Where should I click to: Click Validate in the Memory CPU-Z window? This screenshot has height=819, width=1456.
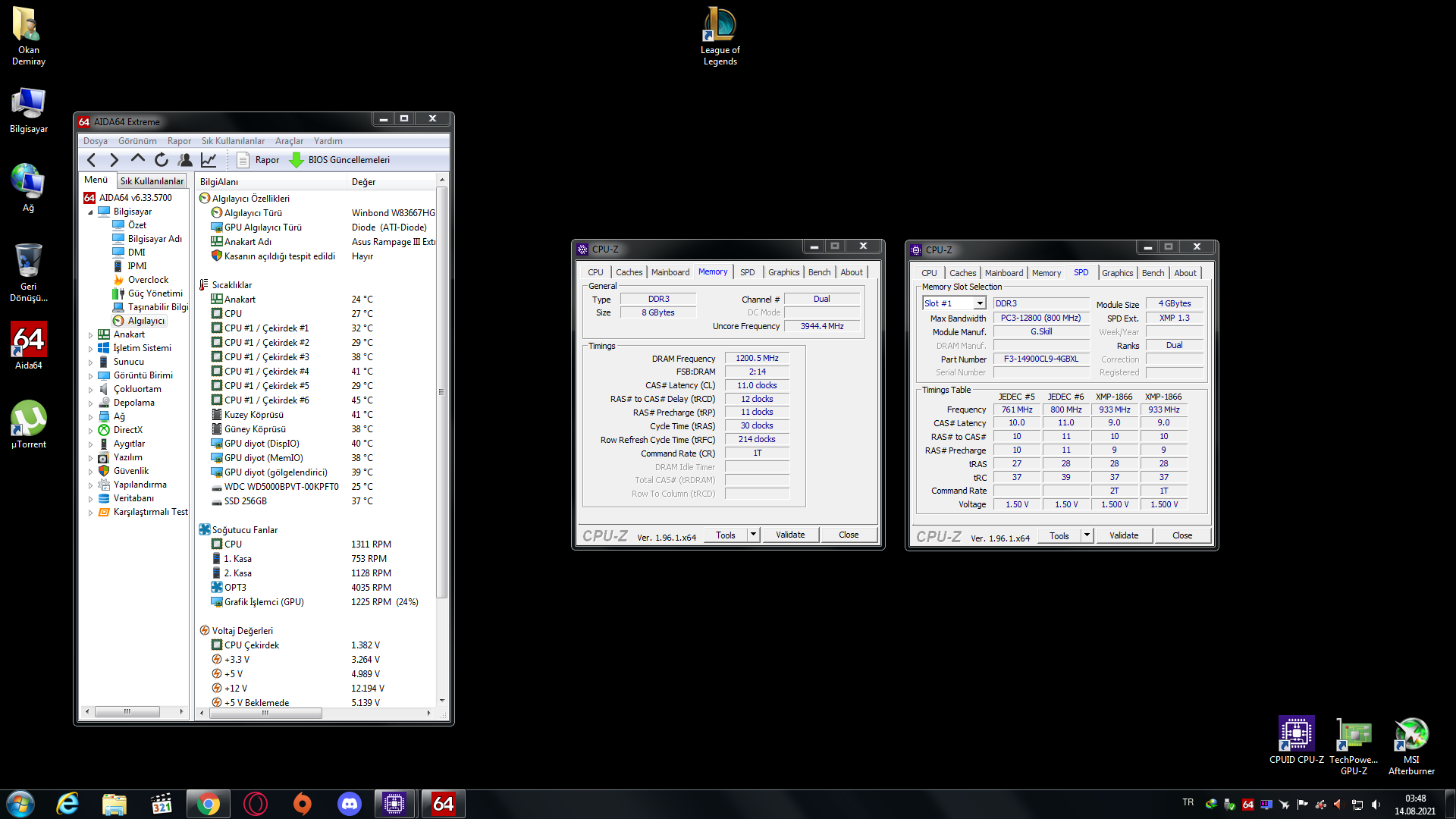[790, 535]
